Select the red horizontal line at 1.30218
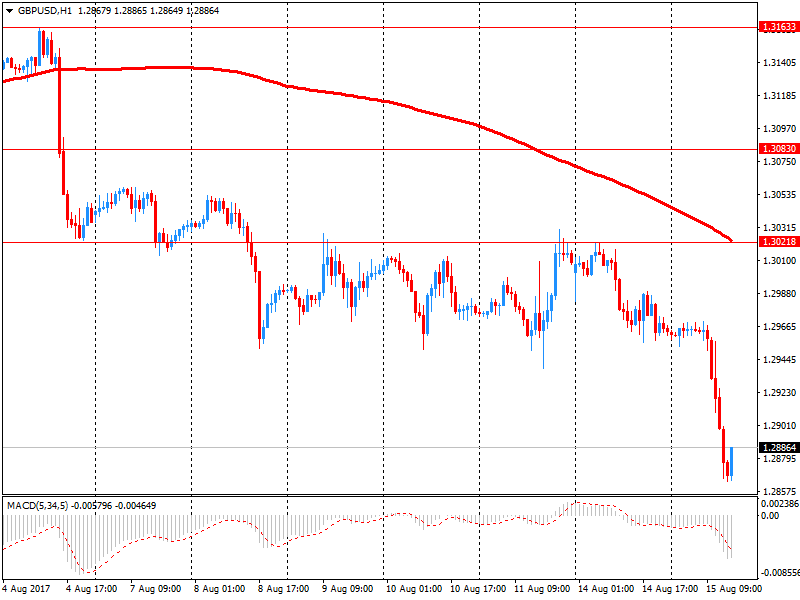The width and height of the screenshot is (800, 600). (x=400, y=242)
